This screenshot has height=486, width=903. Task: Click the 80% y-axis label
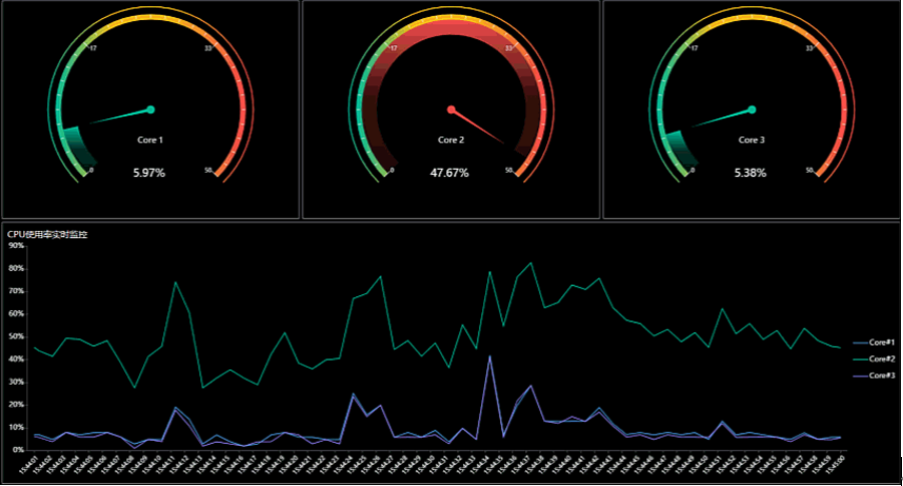pos(17,268)
